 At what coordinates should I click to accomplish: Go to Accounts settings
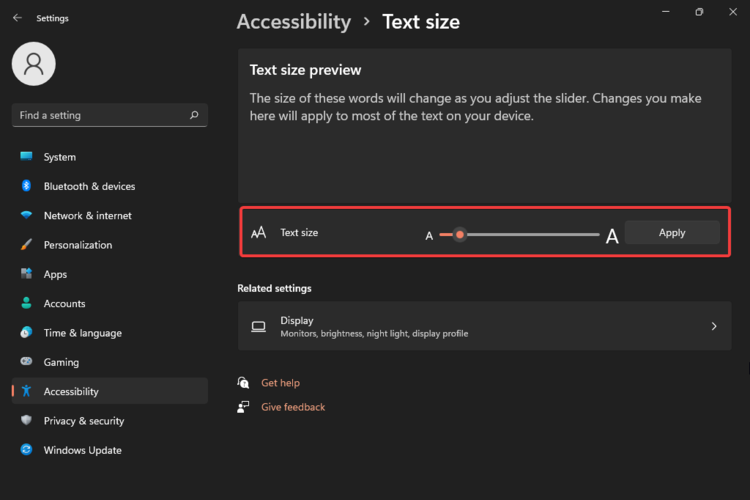(110, 303)
